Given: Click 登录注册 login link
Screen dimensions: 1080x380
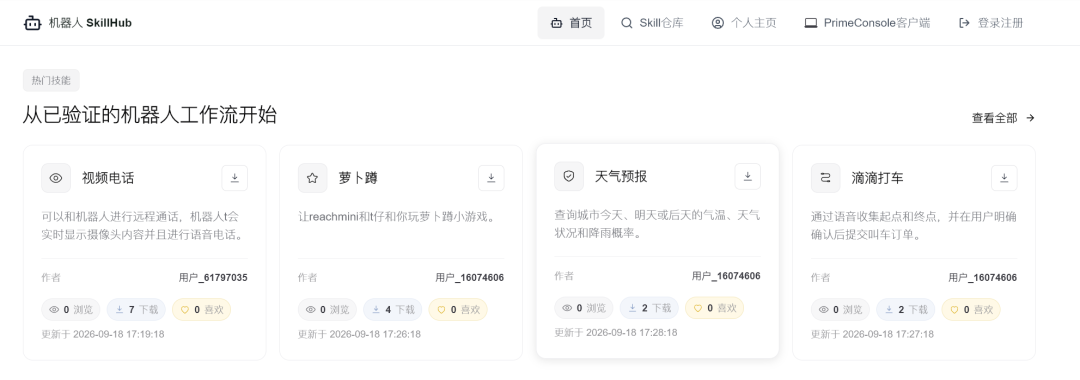Looking at the screenshot, I should [x=990, y=23].
